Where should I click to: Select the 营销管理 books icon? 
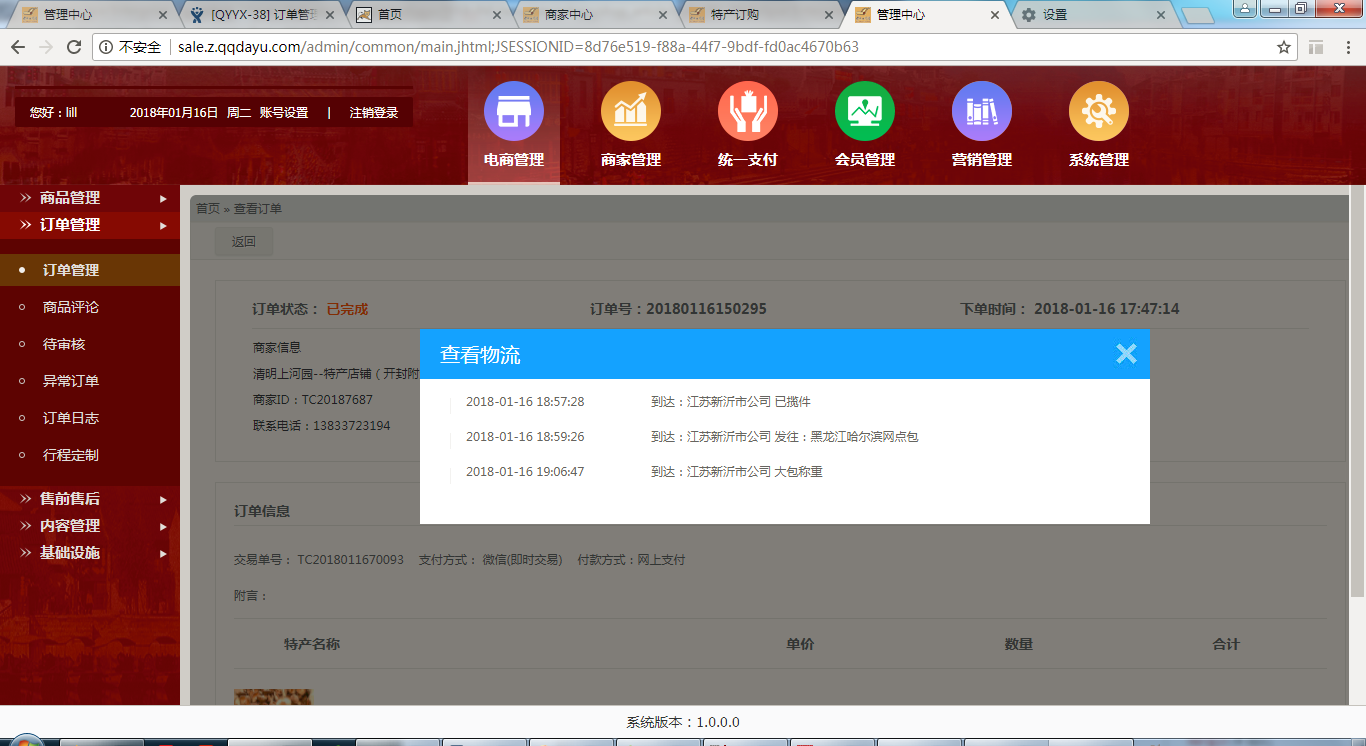point(981,111)
